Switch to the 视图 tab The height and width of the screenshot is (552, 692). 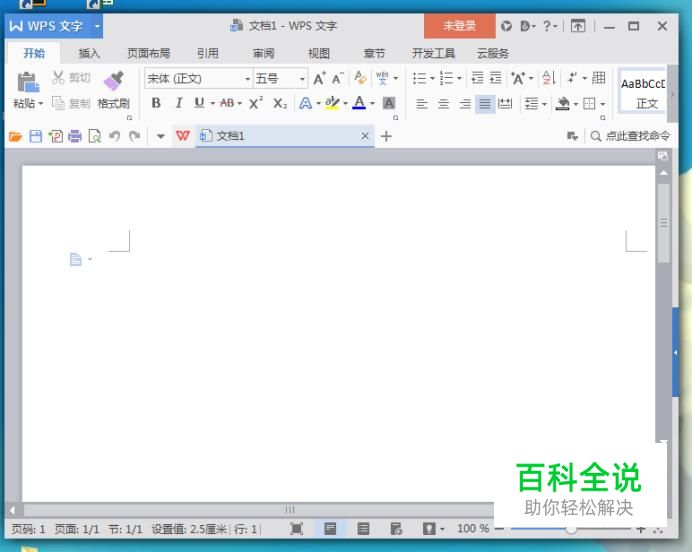pyautogui.click(x=319, y=53)
